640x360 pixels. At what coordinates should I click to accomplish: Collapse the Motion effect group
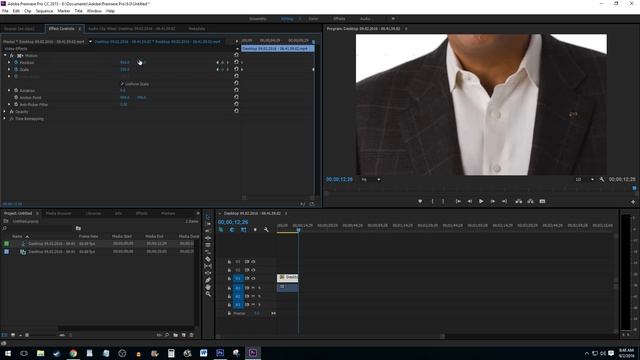coord(5,55)
